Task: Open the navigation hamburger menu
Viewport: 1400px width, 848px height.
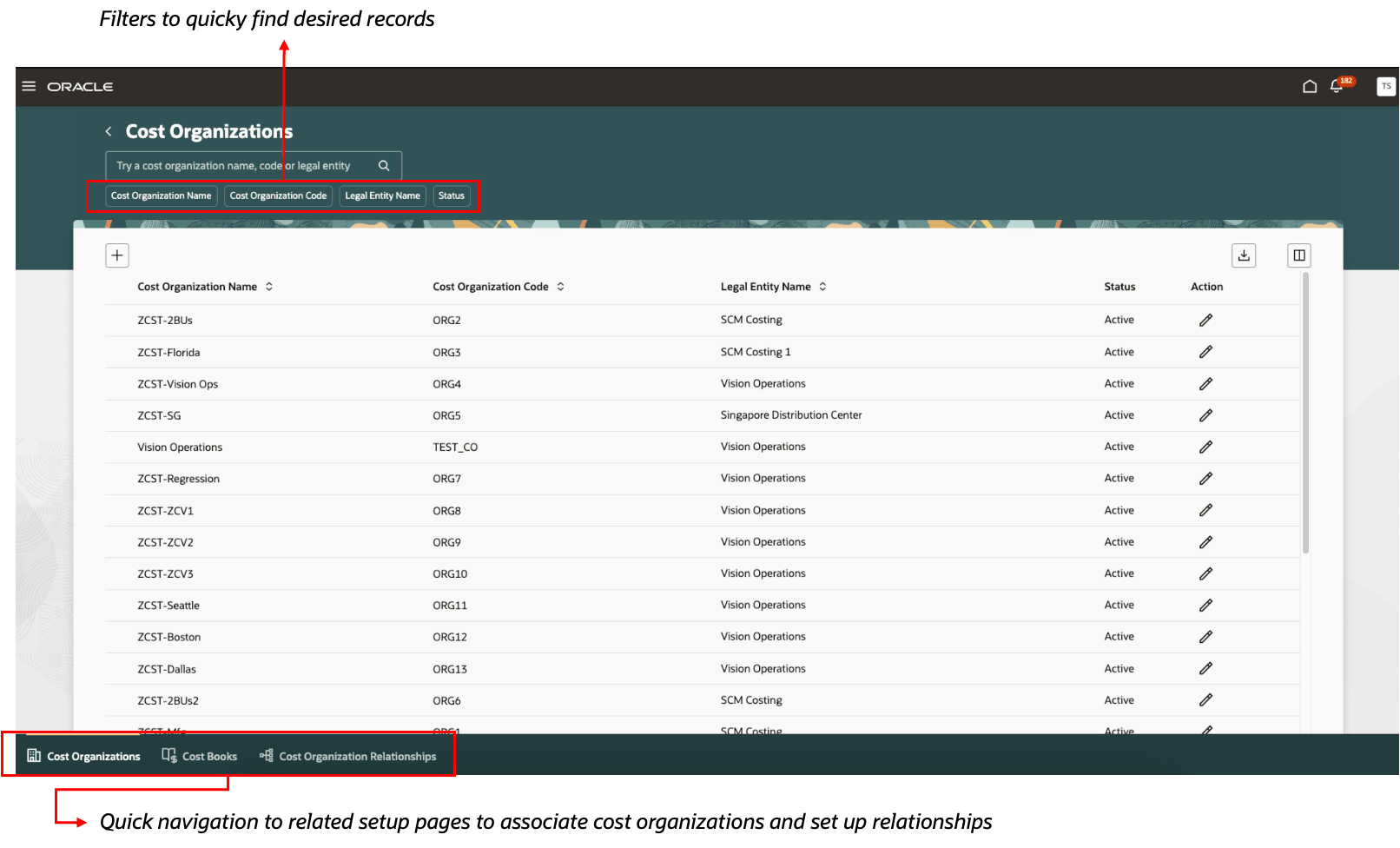Action: click(x=29, y=86)
